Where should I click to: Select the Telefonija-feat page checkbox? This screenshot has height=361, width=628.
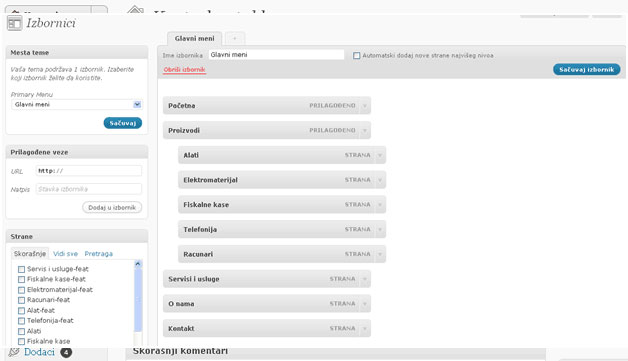(22, 321)
